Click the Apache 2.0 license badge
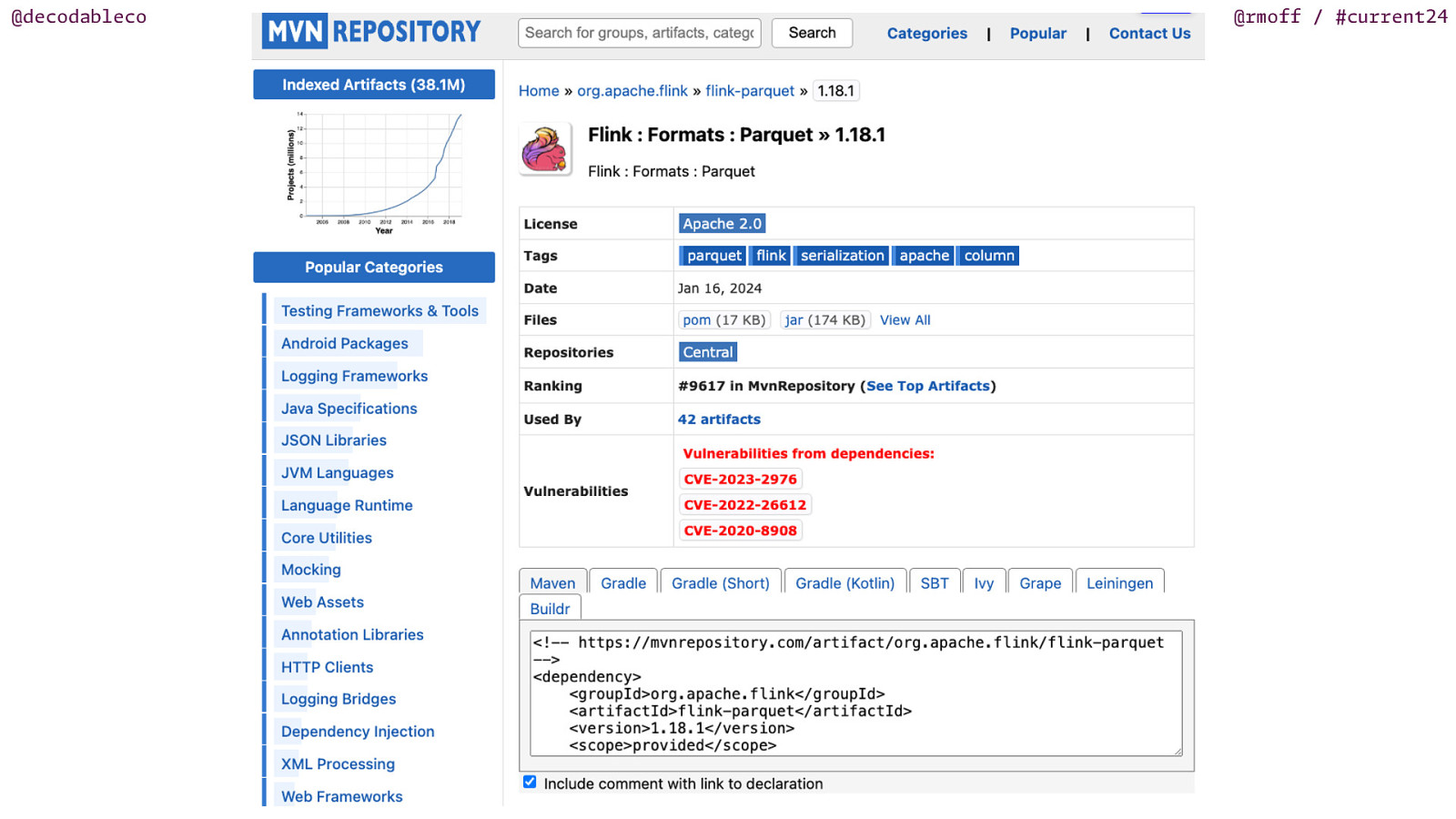This screenshot has width=1456, height=819. point(722,224)
